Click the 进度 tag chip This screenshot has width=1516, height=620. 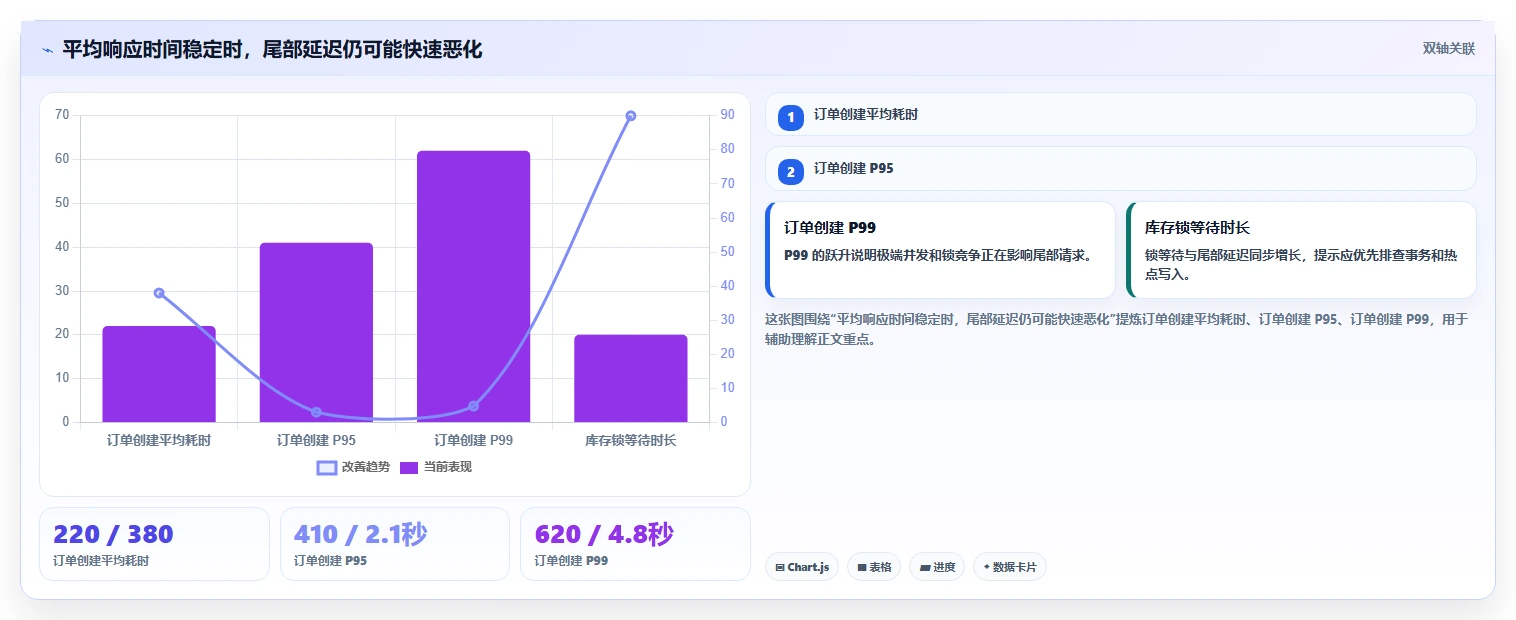(937, 567)
